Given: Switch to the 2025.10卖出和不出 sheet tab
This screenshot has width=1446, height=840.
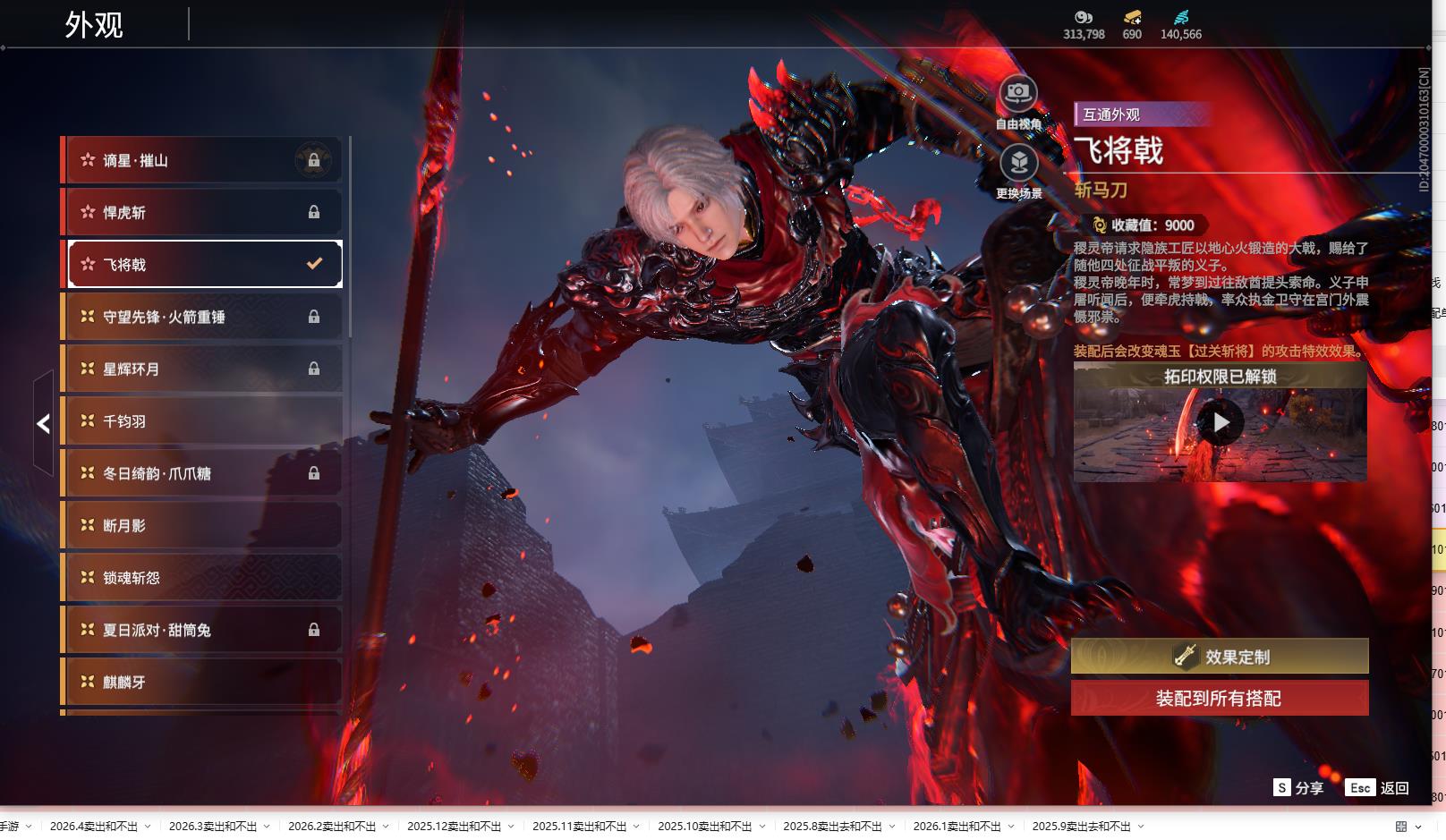Looking at the screenshot, I should [x=704, y=827].
